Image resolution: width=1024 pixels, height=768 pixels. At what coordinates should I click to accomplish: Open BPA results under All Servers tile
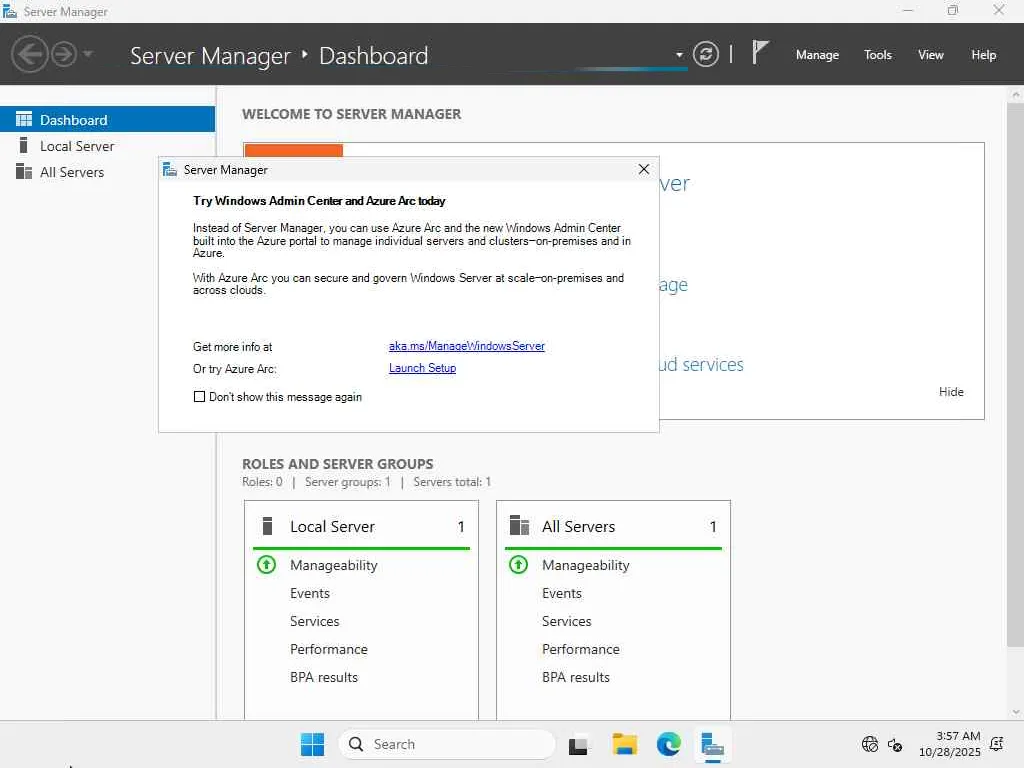tap(575, 677)
